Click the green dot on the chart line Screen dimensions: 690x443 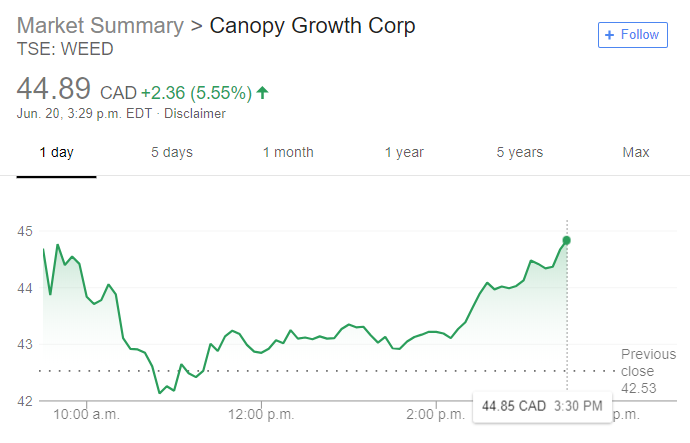[x=566, y=240]
